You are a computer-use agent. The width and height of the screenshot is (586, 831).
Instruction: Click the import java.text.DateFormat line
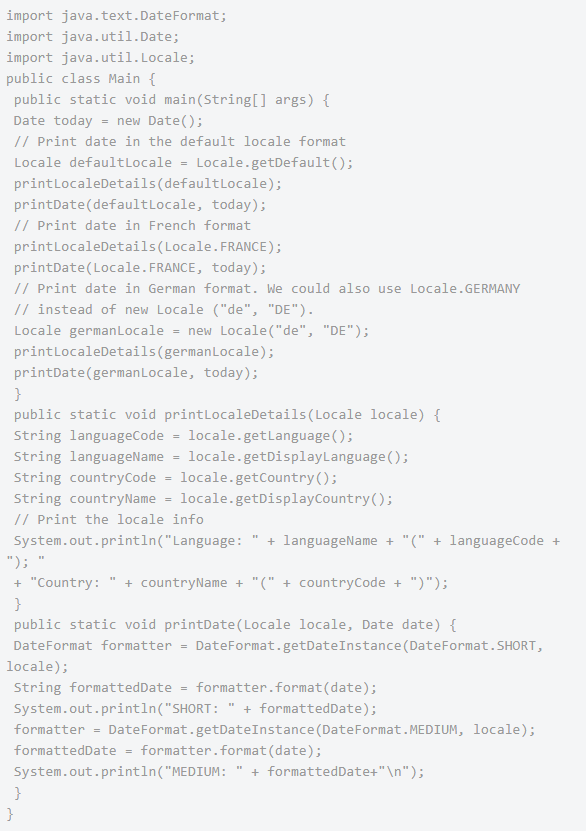coord(117,16)
